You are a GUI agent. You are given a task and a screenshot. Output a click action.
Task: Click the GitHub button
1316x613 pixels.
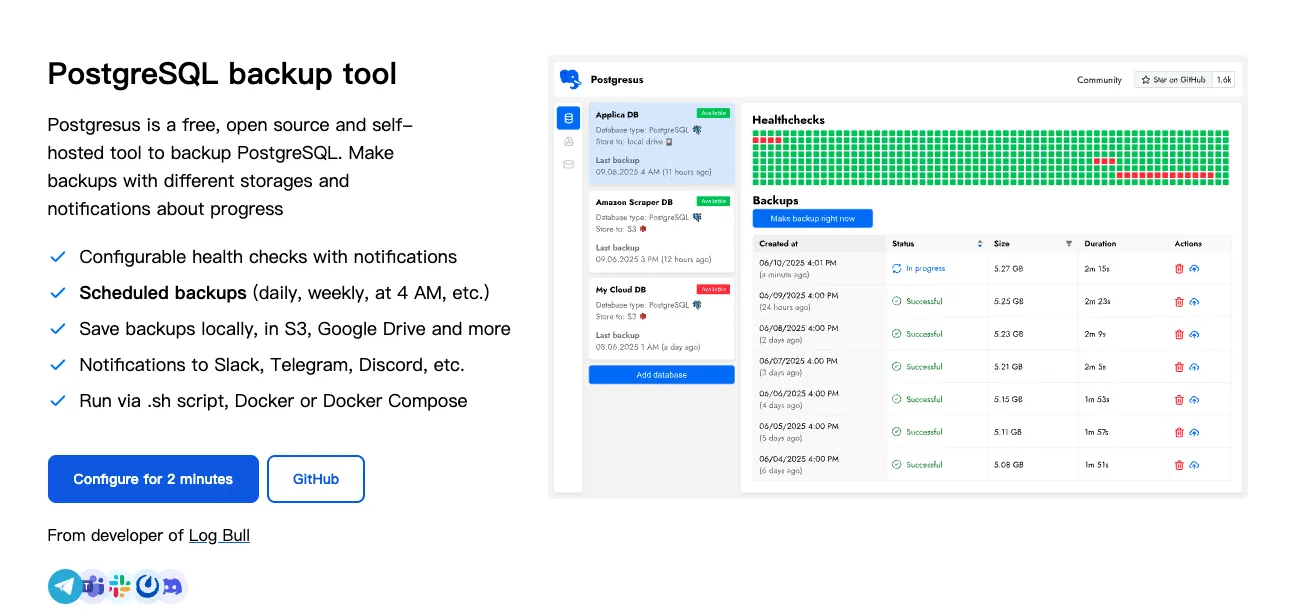coord(315,479)
